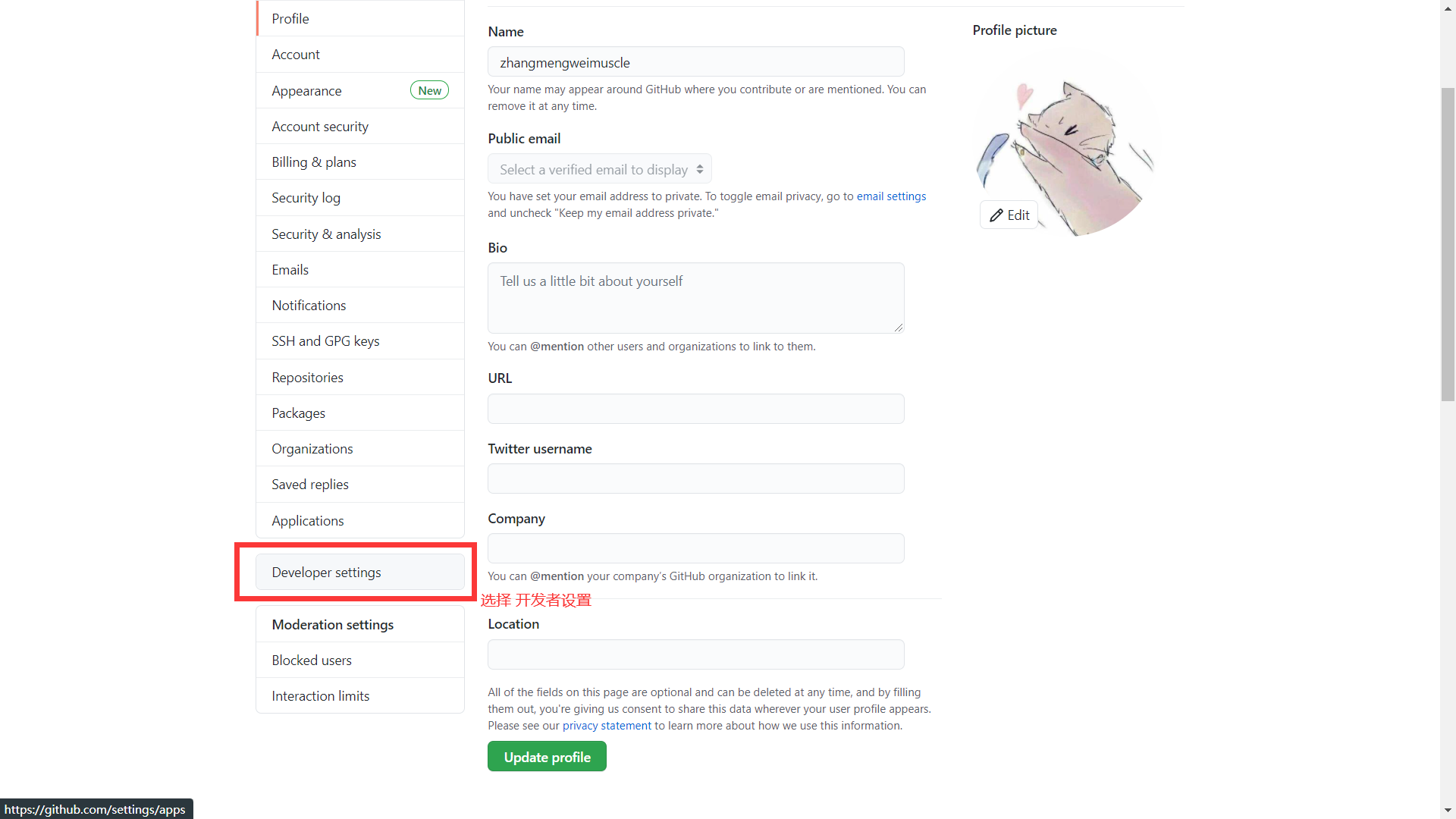1456x819 pixels.
Task: Click into the Name text field
Action: (695, 61)
